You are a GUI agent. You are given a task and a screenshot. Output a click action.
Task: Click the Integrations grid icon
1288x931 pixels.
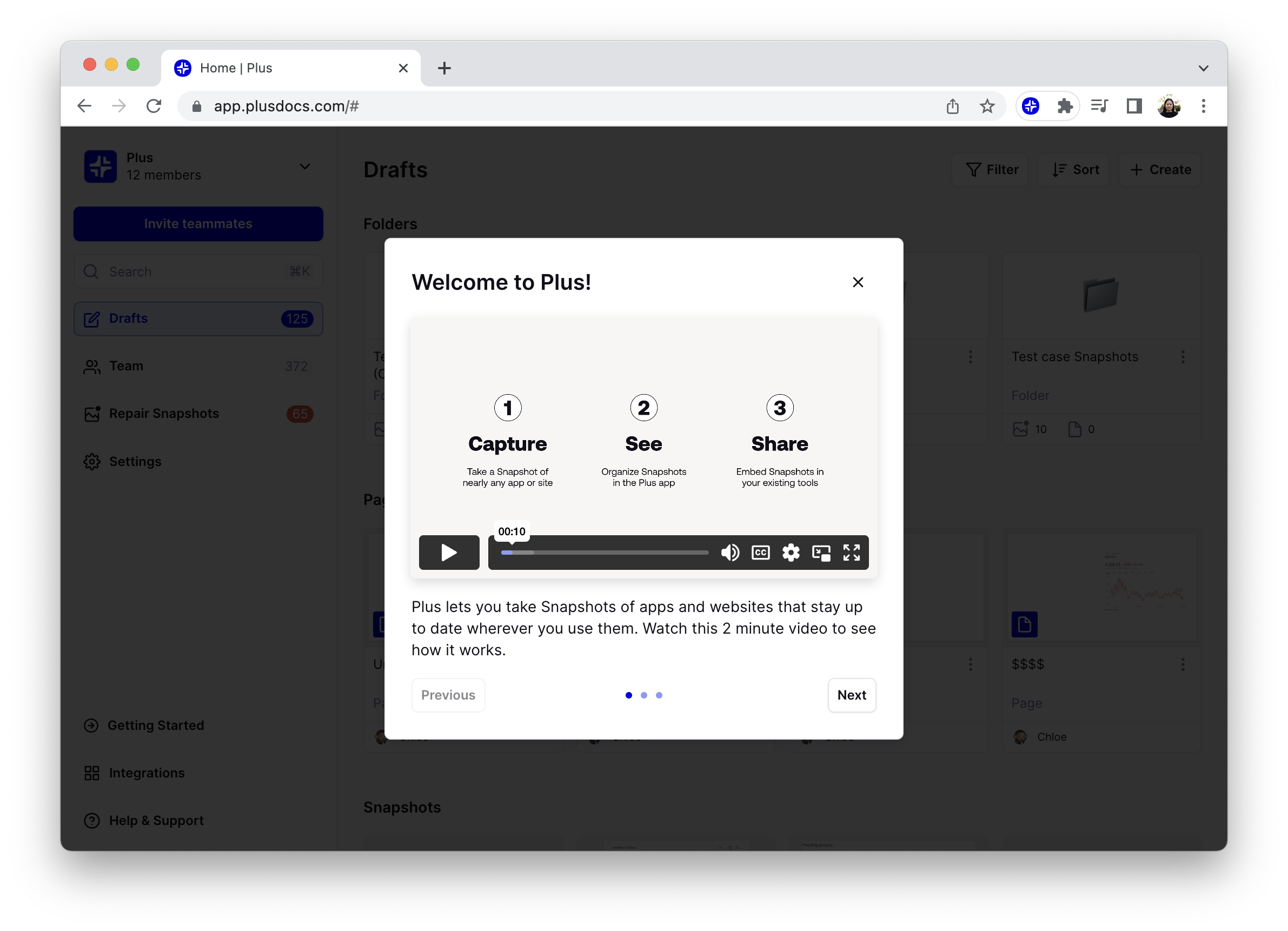click(x=91, y=773)
